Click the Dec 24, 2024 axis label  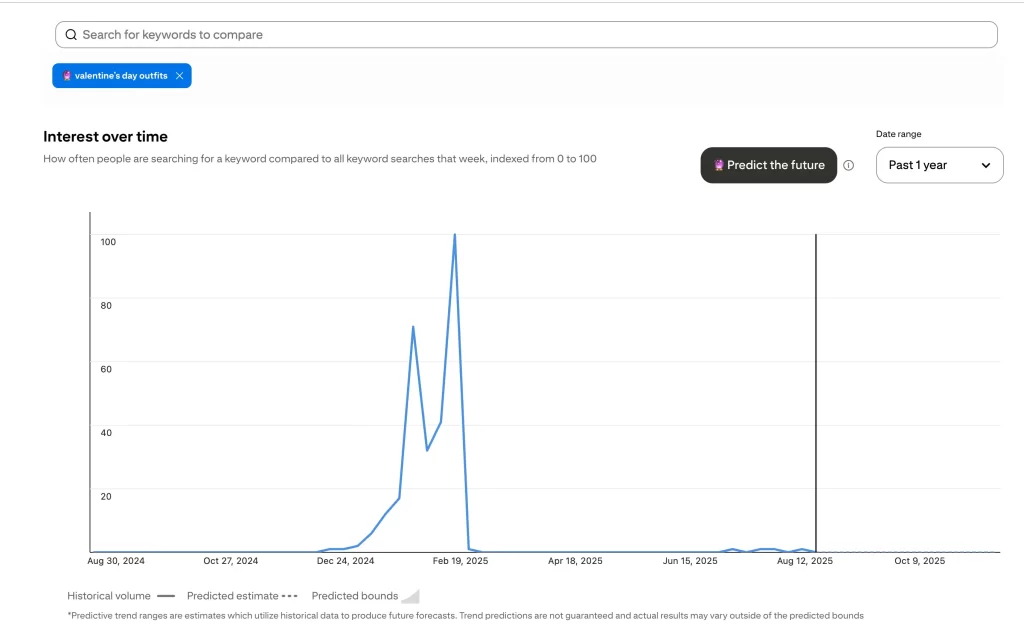click(345, 561)
